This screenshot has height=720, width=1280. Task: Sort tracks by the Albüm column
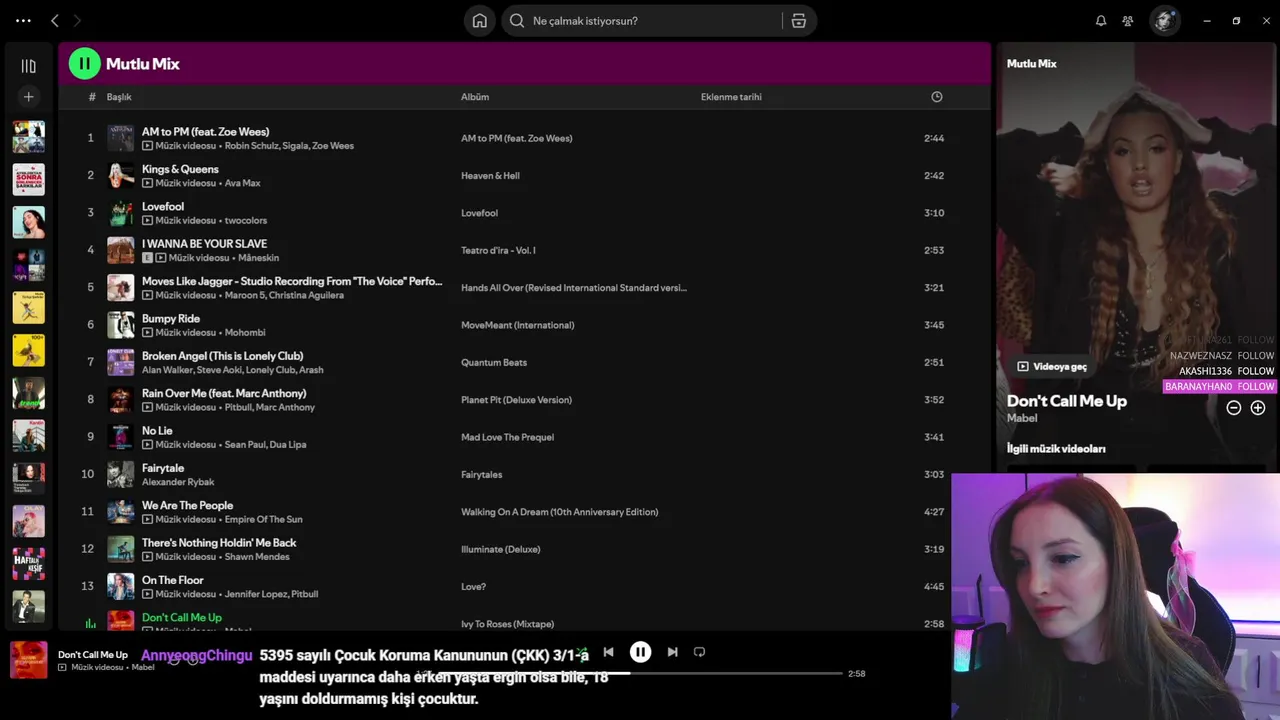[x=475, y=97]
